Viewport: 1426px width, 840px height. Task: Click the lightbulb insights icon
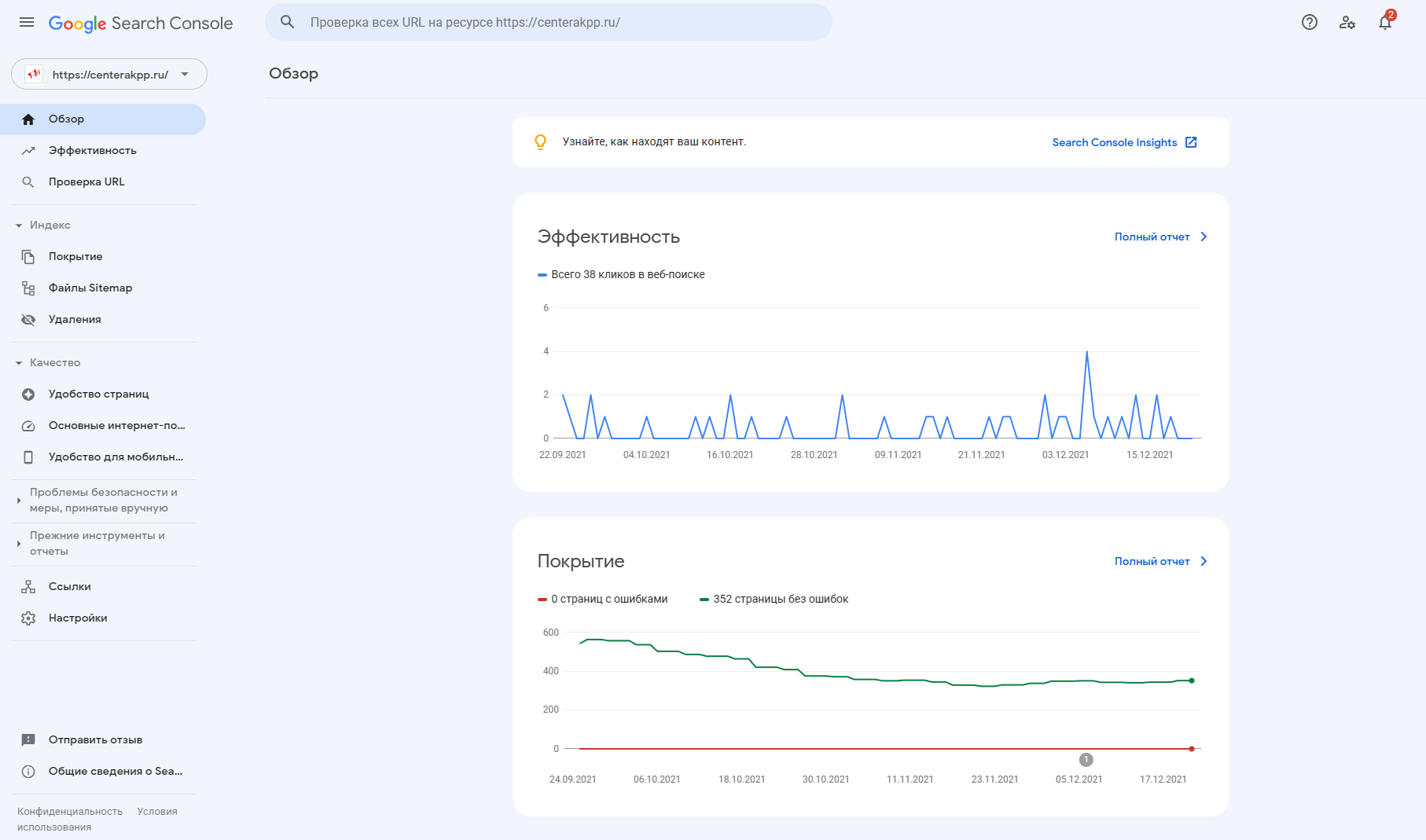point(540,142)
